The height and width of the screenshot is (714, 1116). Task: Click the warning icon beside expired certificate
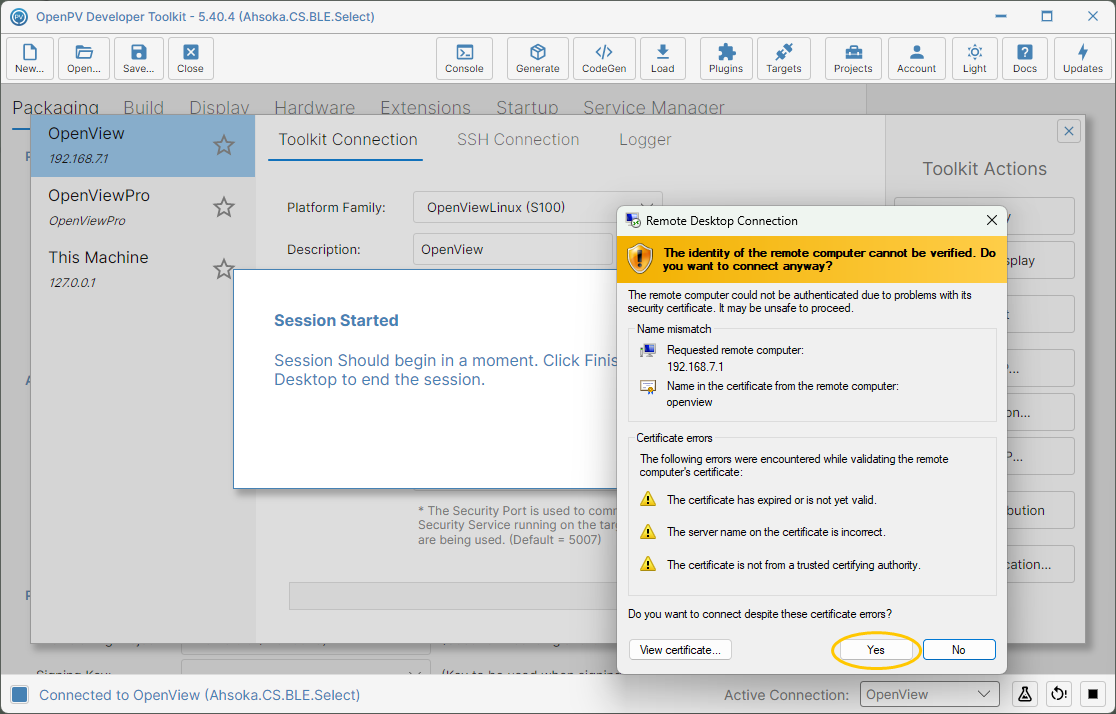click(x=648, y=499)
